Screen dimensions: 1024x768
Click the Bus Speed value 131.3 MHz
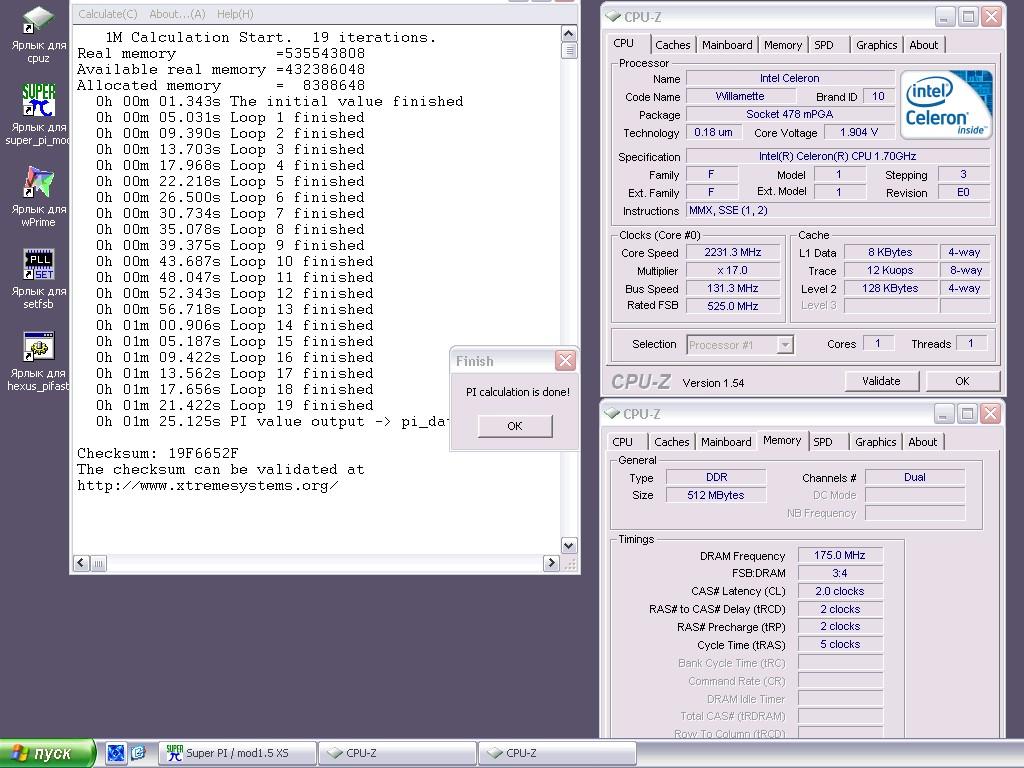[733, 288]
